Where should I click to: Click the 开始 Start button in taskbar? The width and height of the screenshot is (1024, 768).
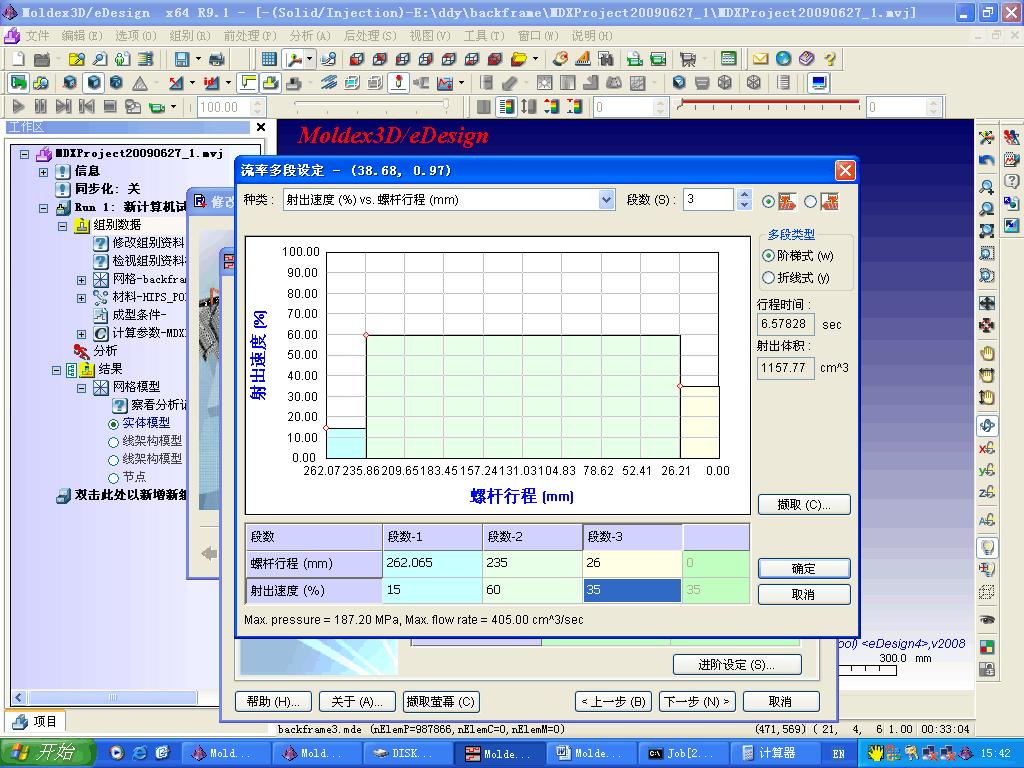coord(46,752)
